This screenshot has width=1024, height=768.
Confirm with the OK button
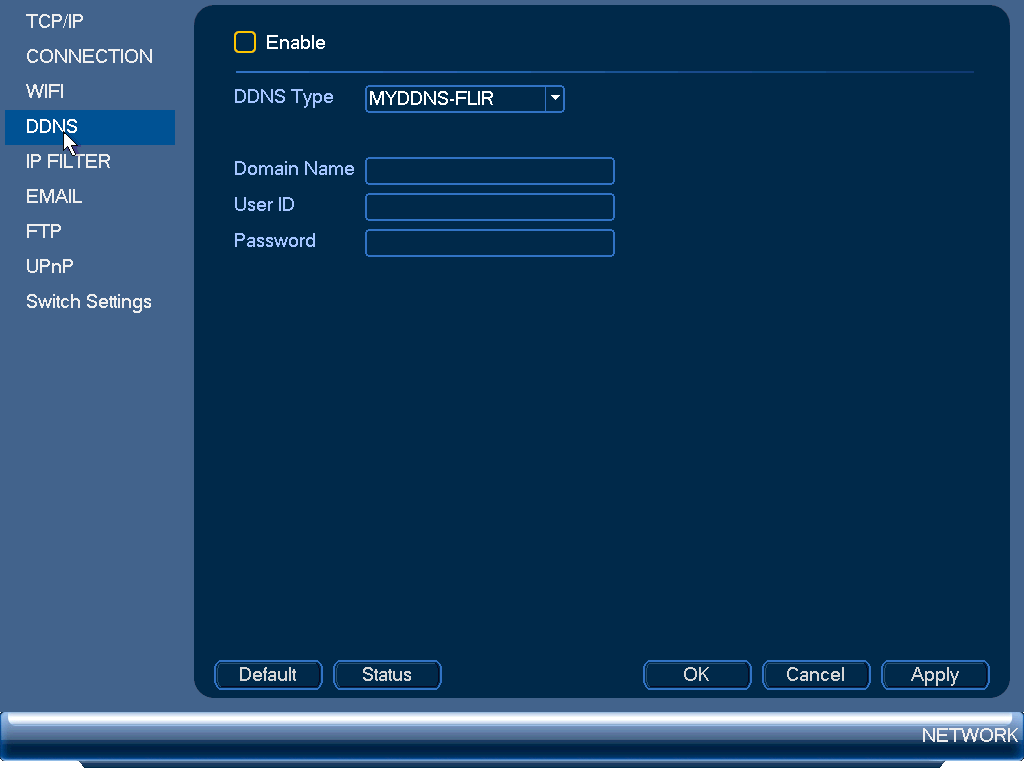click(697, 675)
